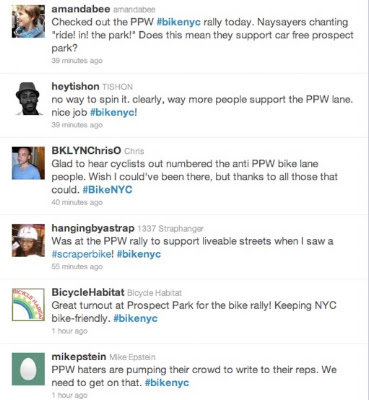
Task: Open amandabee's profile photo
Action: (28, 21)
